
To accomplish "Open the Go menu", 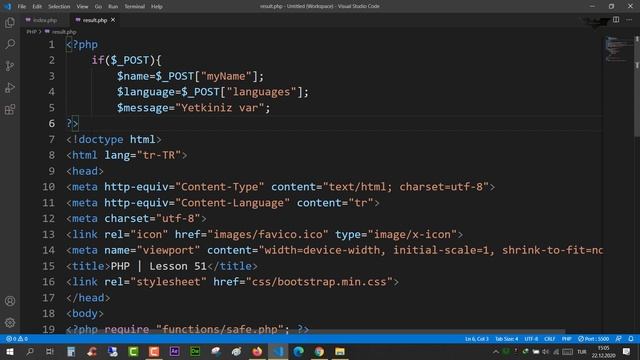I will click(x=98, y=6).
